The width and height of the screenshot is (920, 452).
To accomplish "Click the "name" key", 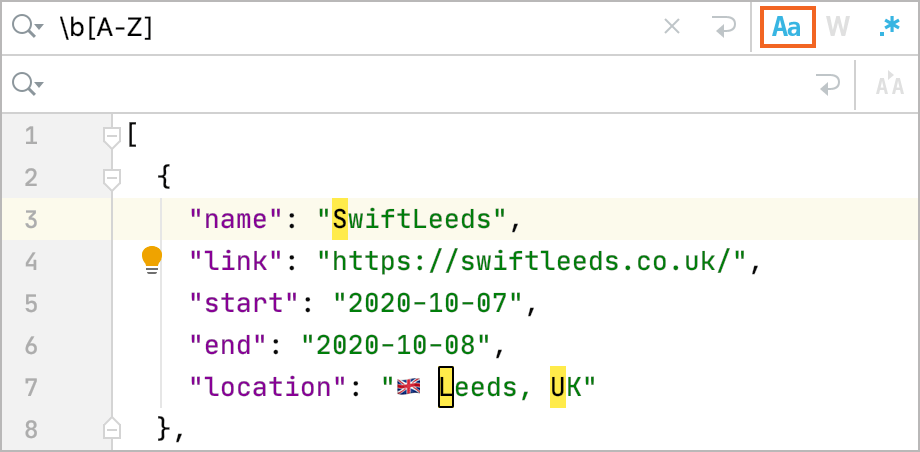I will [x=236, y=219].
